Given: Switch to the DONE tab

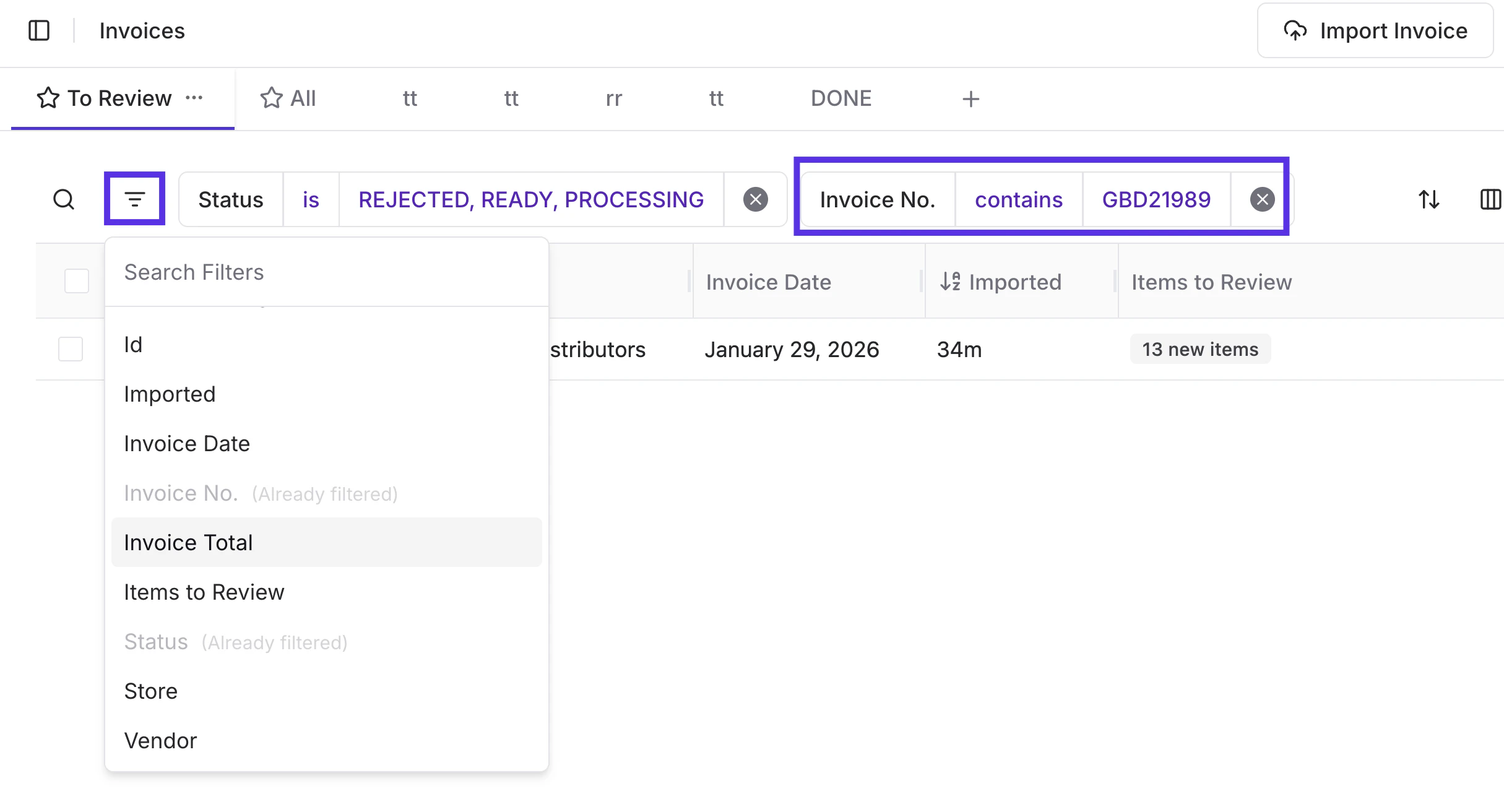Looking at the screenshot, I should 841,98.
